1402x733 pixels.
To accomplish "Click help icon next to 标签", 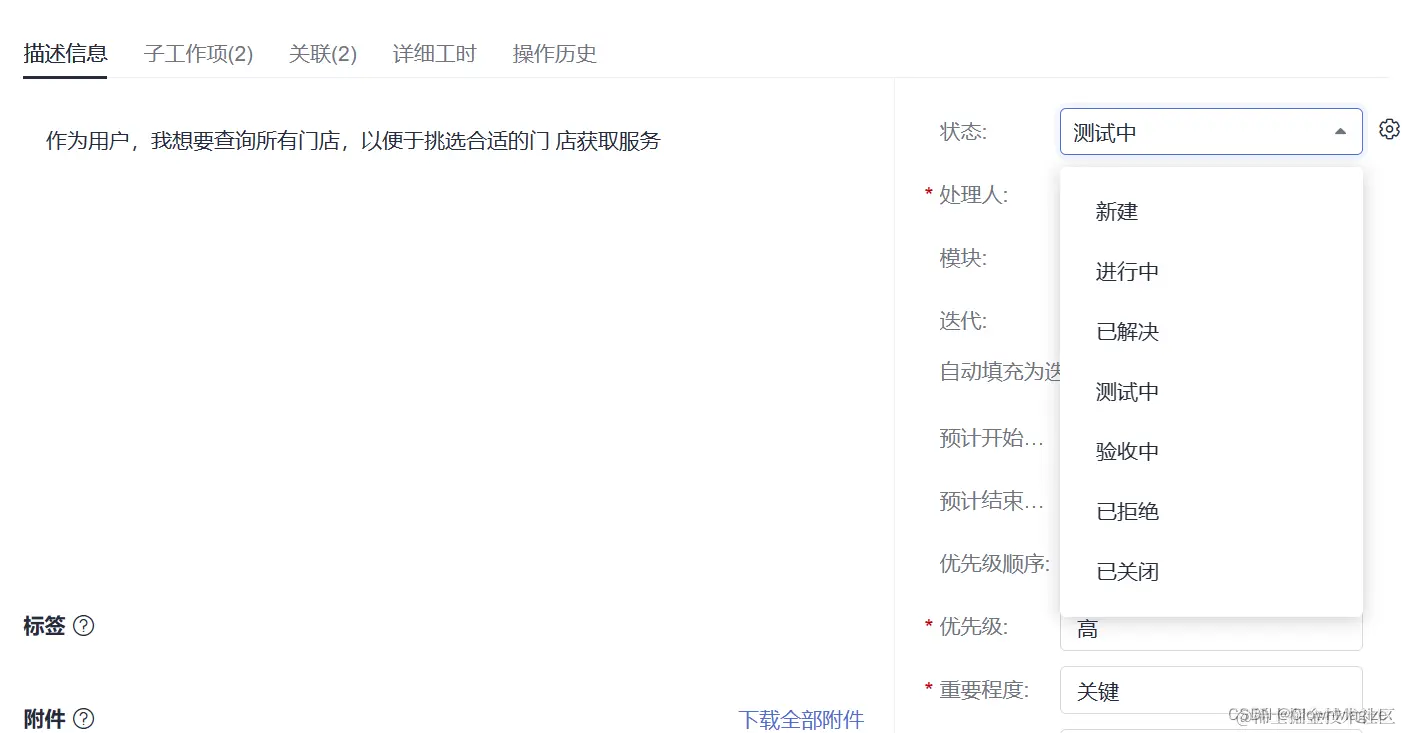I will tap(84, 626).
